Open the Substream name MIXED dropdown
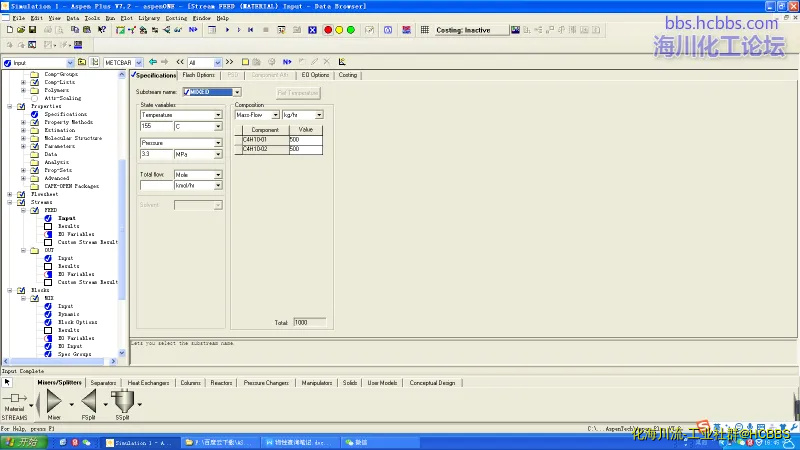 coord(237,92)
